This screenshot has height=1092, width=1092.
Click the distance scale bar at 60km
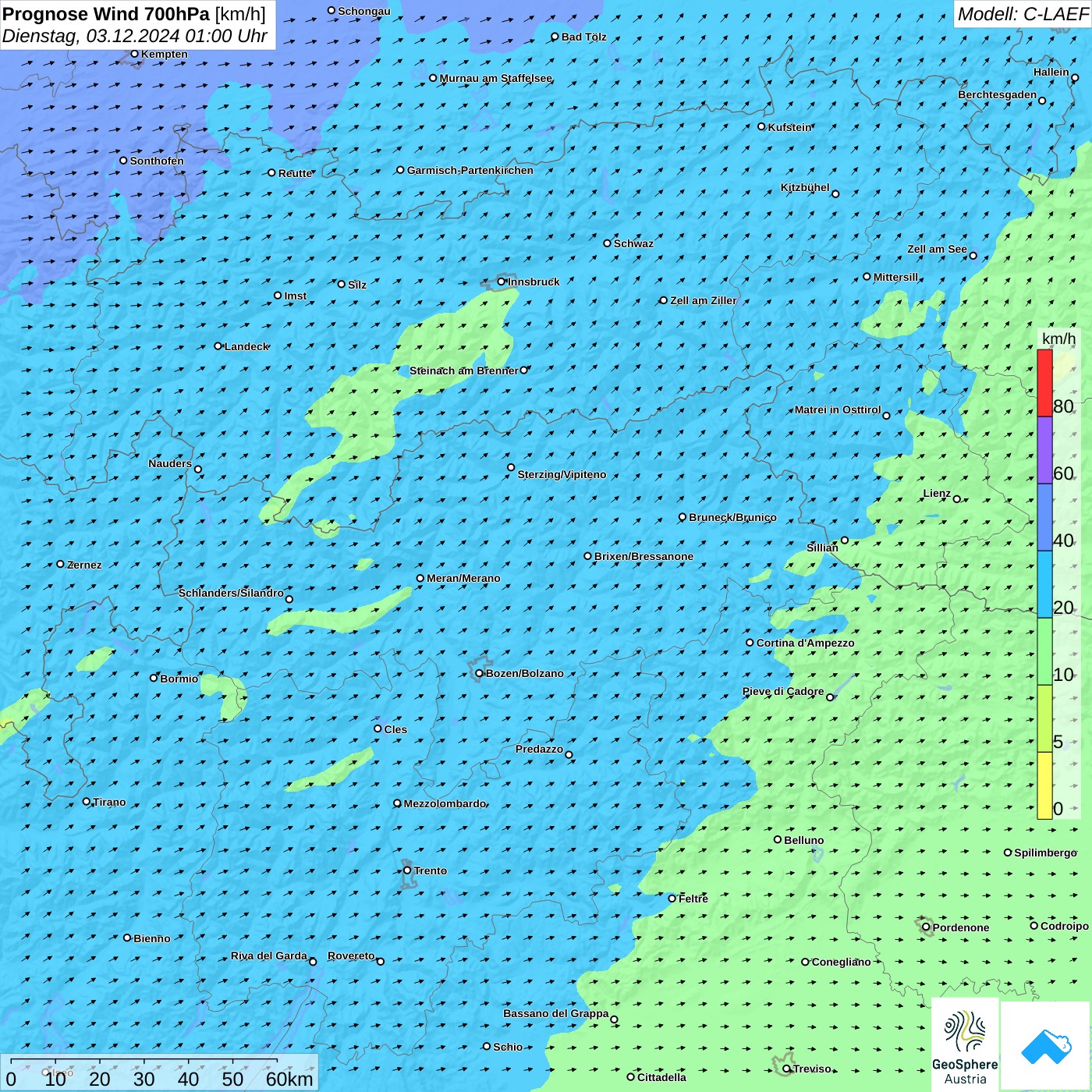point(278,1062)
